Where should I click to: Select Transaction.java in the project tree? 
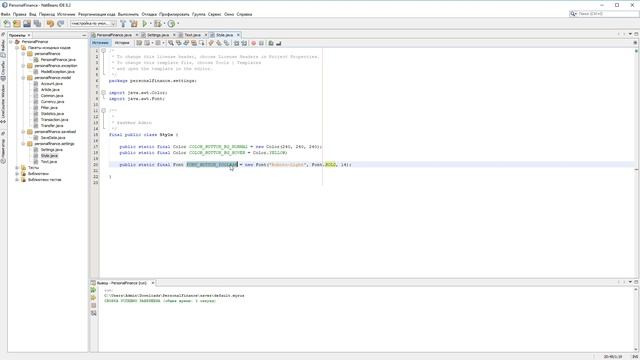click(x=54, y=120)
